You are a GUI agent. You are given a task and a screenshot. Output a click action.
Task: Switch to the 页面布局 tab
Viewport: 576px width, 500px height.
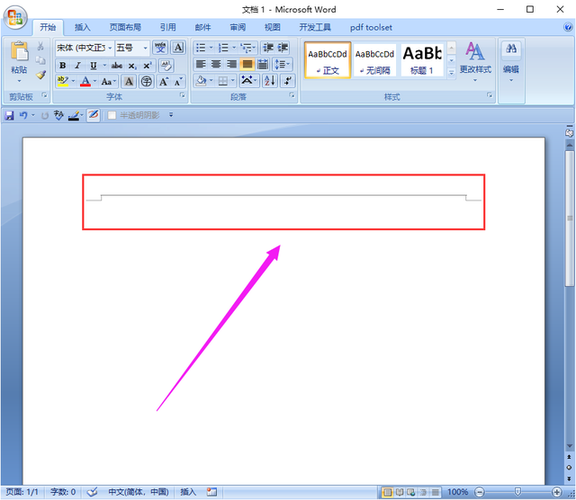(125, 27)
